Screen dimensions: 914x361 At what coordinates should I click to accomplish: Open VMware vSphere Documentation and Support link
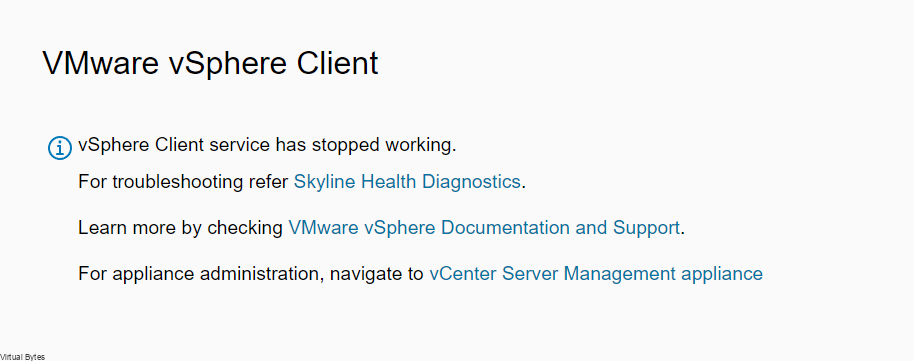(x=484, y=227)
